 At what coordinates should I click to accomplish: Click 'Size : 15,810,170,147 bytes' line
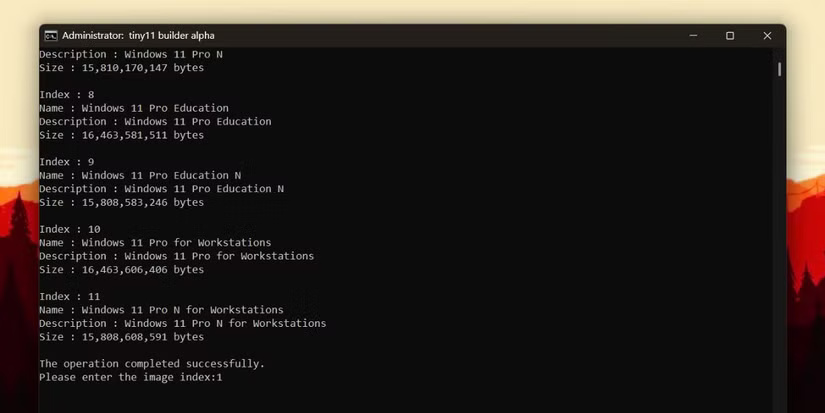coord(122,68)
